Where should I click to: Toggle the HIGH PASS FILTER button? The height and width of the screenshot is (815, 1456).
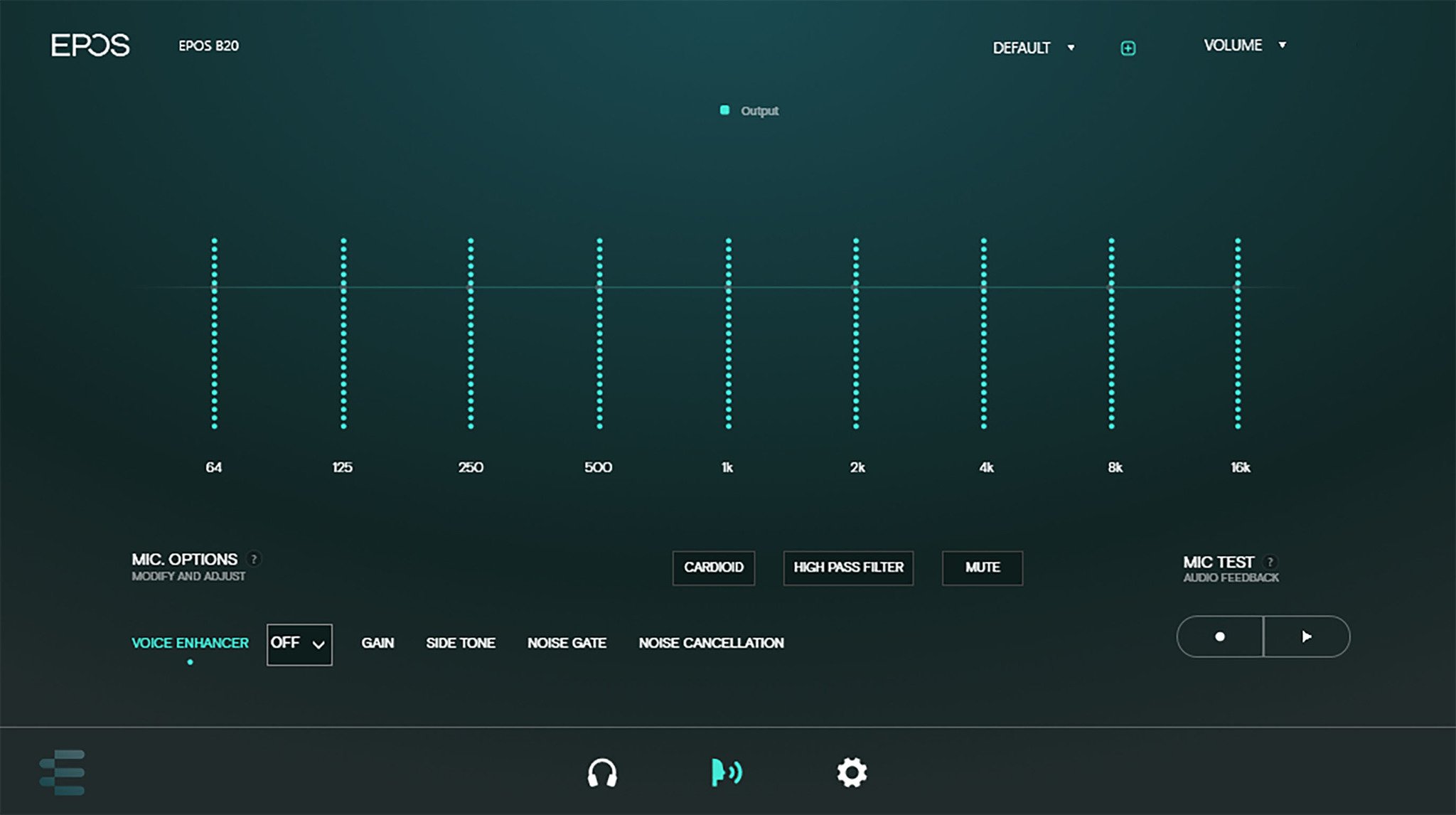[x=849, y=567]
